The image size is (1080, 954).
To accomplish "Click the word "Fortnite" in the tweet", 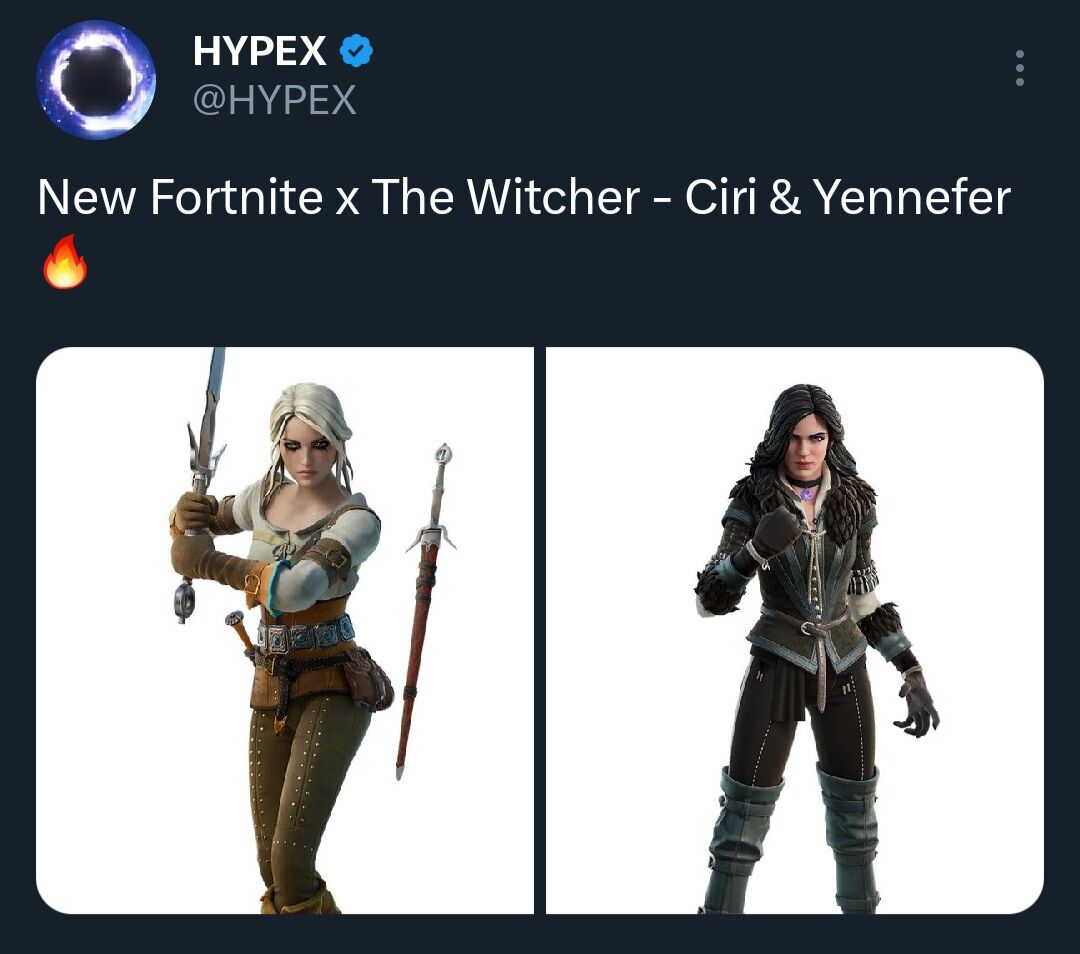I will coord(236,198).
